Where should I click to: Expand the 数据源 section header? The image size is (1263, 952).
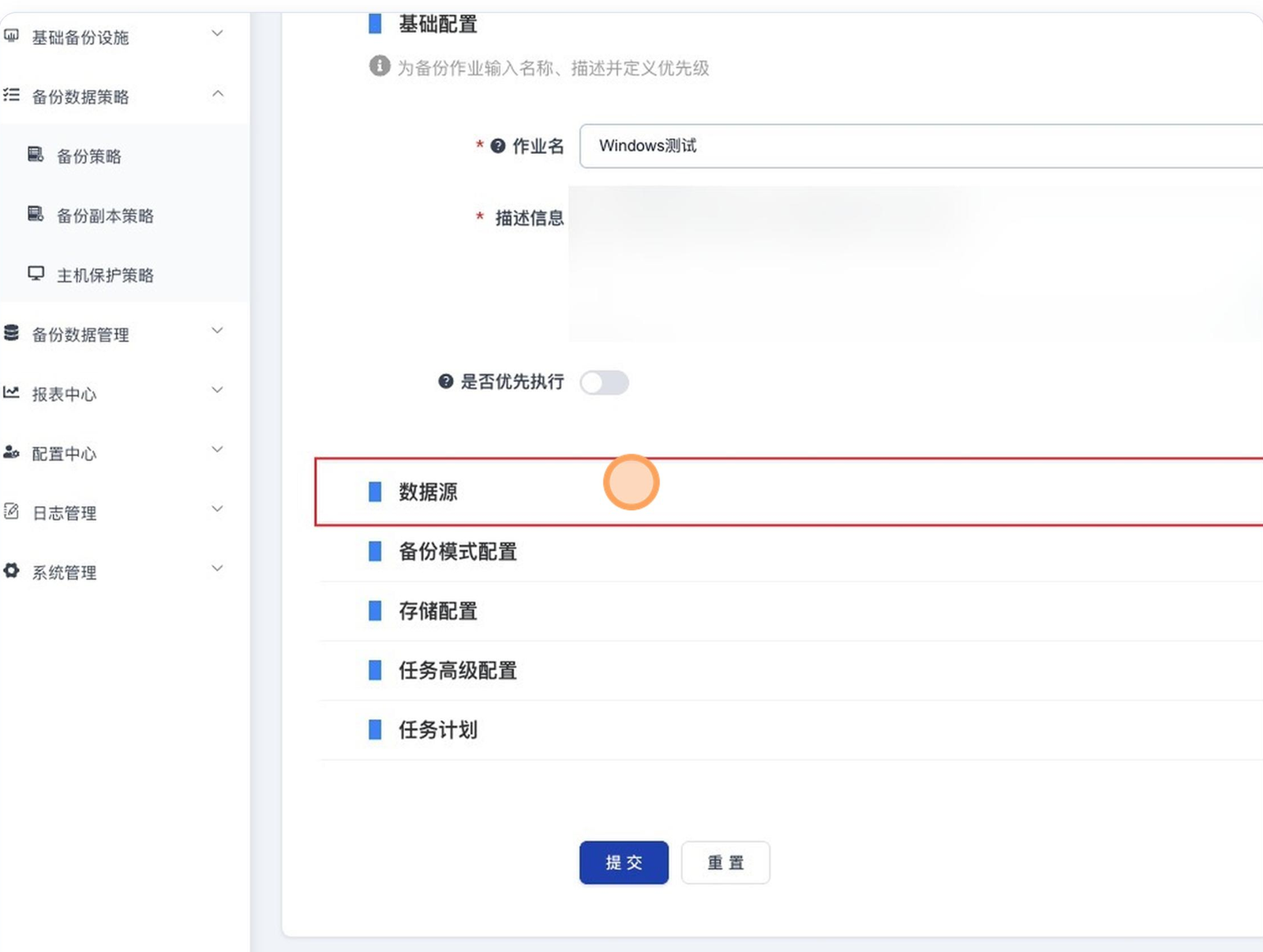click(789, 492)
